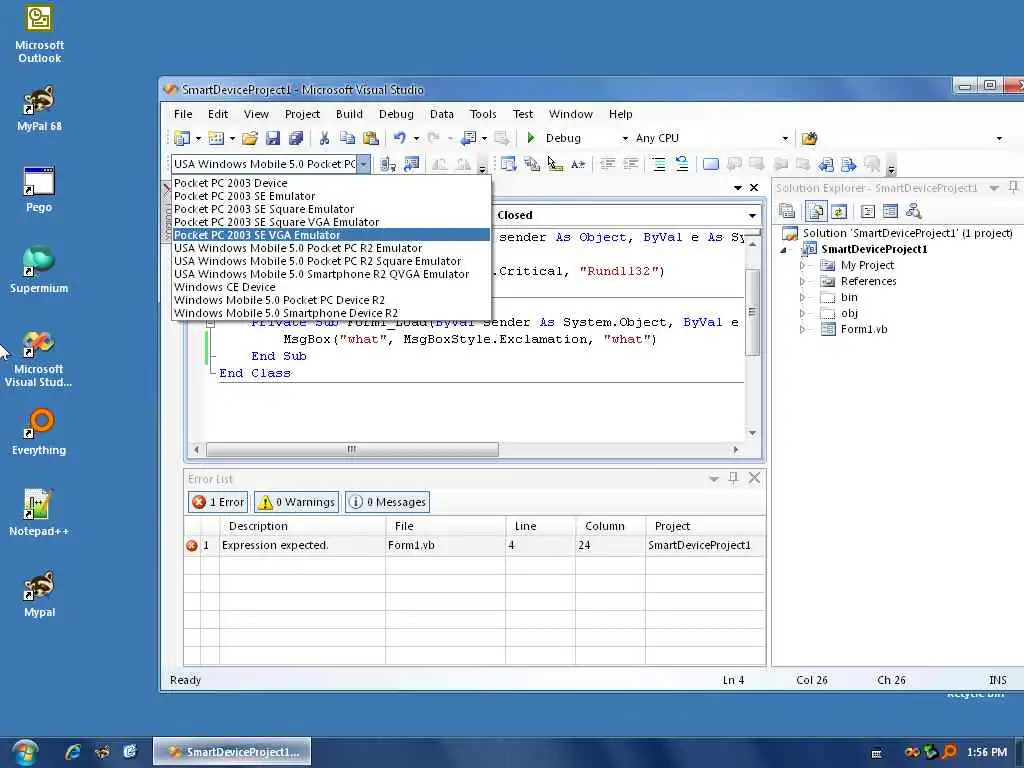
Task: Close the Error List panel
Action: click(754, 478)
